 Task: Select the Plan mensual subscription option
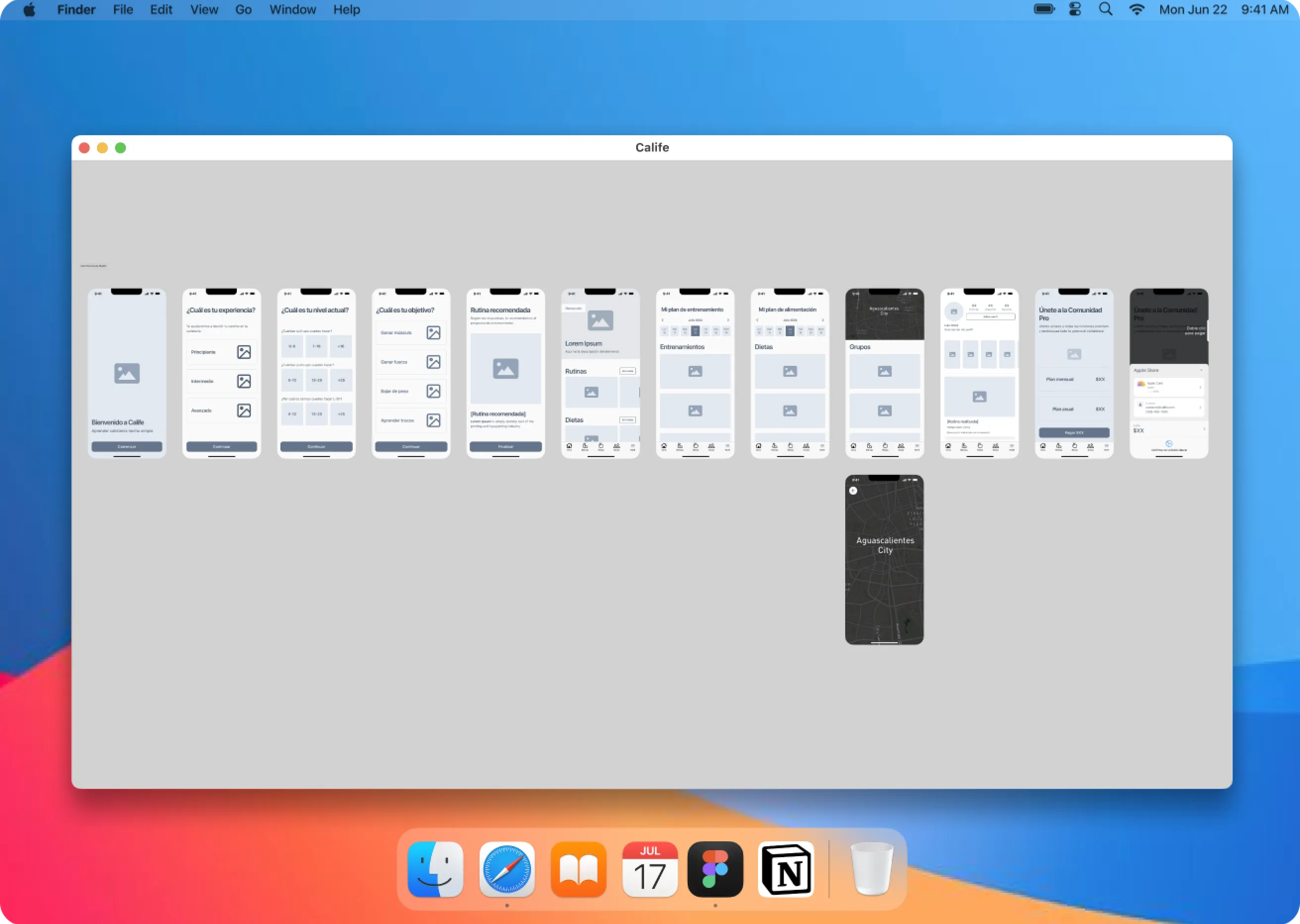[1074, 379]
